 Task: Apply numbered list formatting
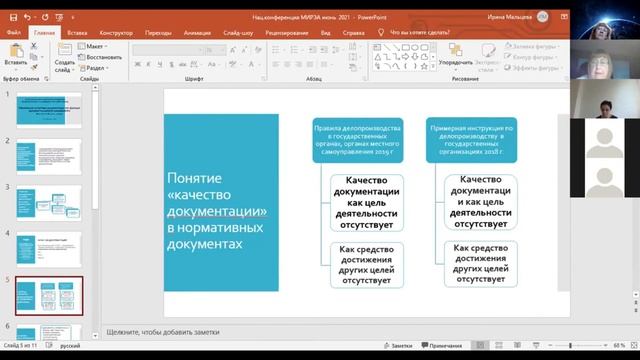295,50
